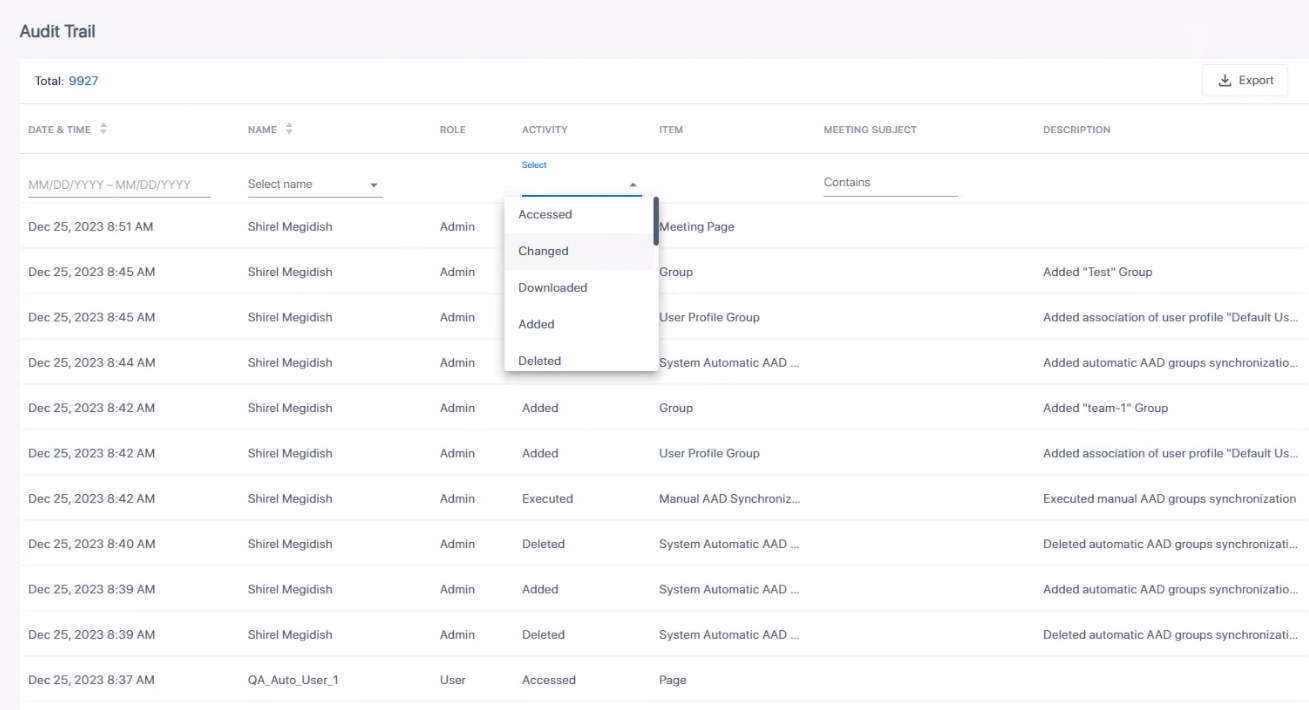Click the Meeting Page item cell
Screen dimensions: 1309x710
(698, 227)
